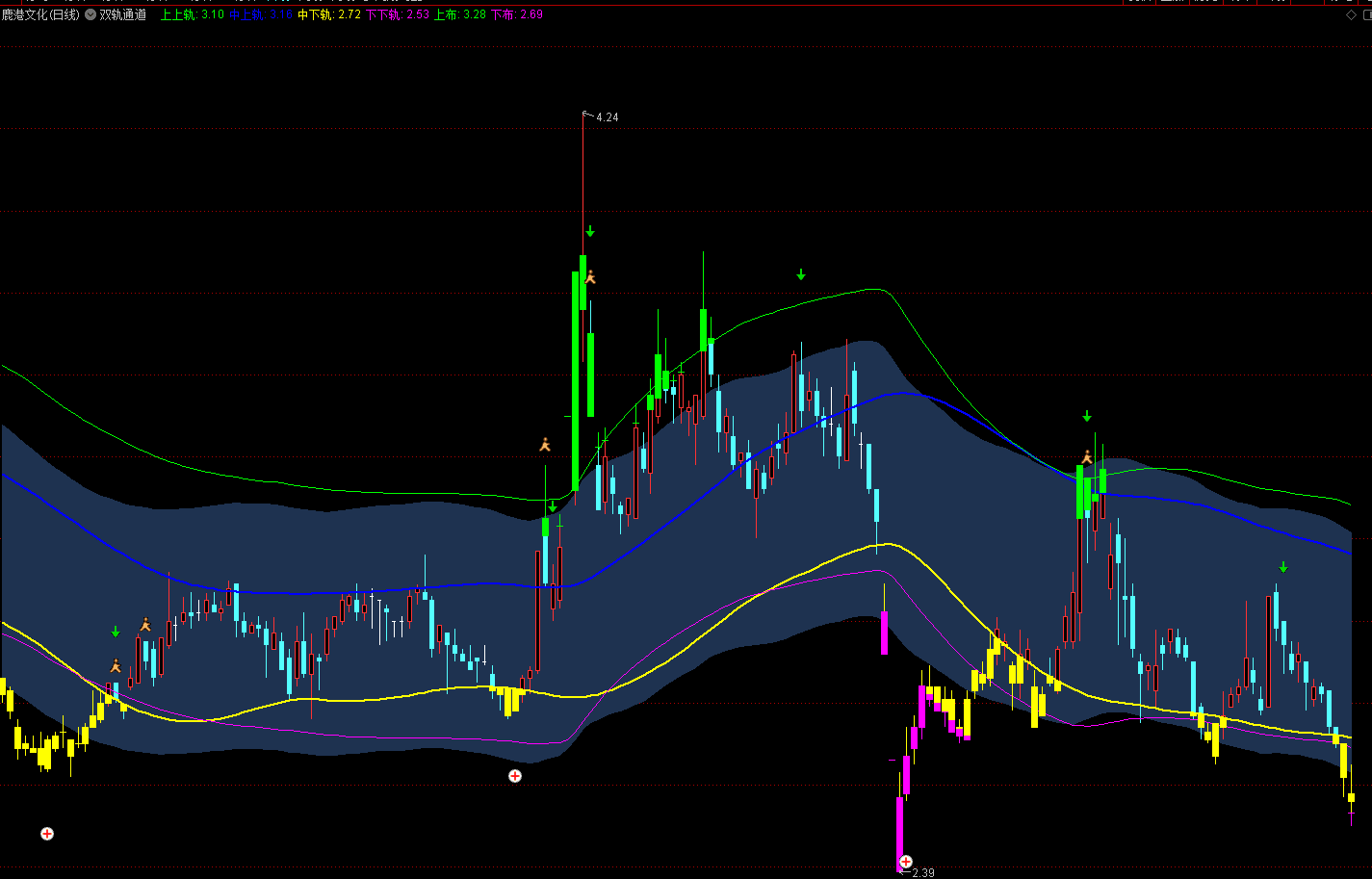Click the yellow 中下轨: 2.72 value
The height and width of the screenshot is (879, 1372).
(329, 14)
